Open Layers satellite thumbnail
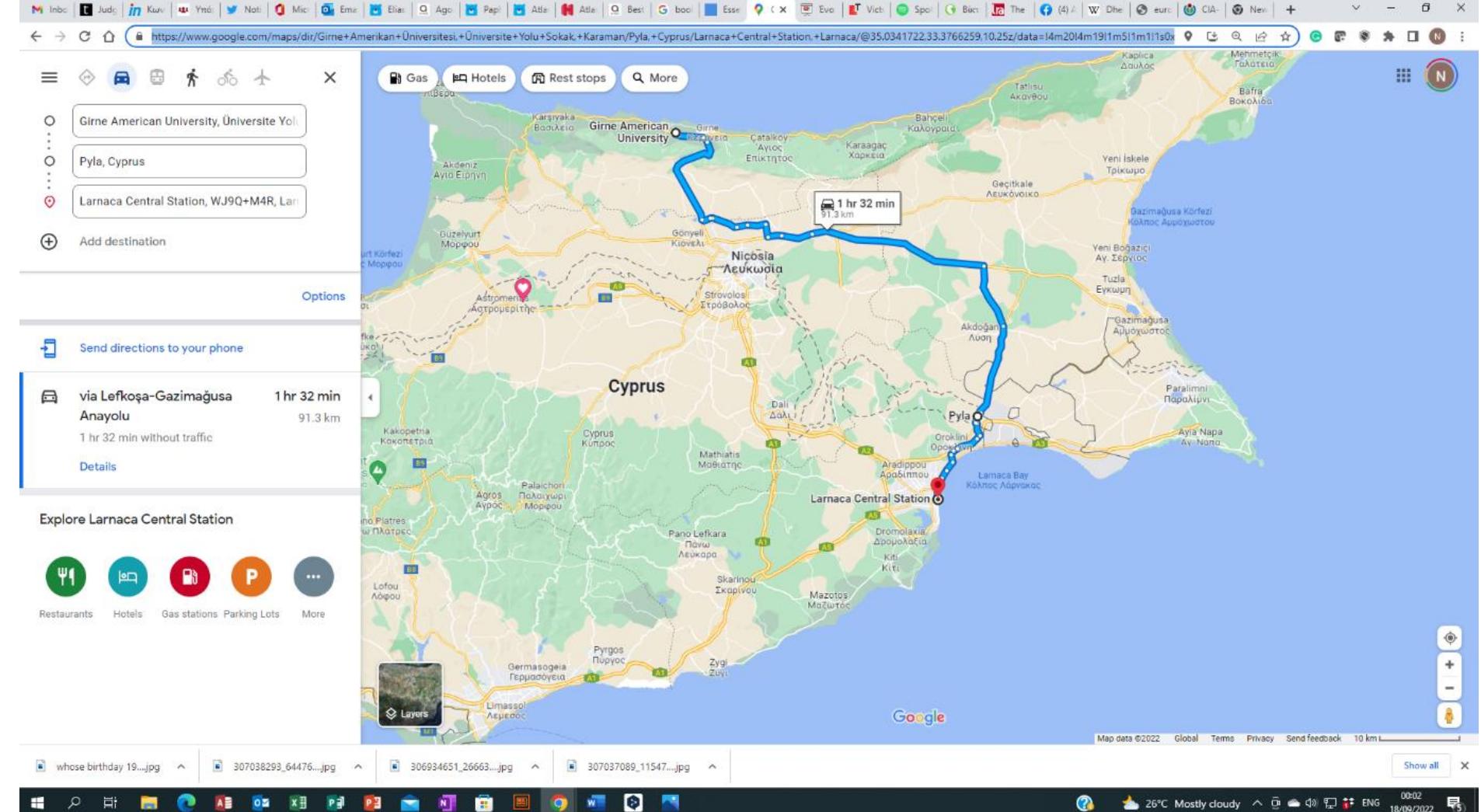Viewport: 1481px width, 812px height. coord(409,694)
